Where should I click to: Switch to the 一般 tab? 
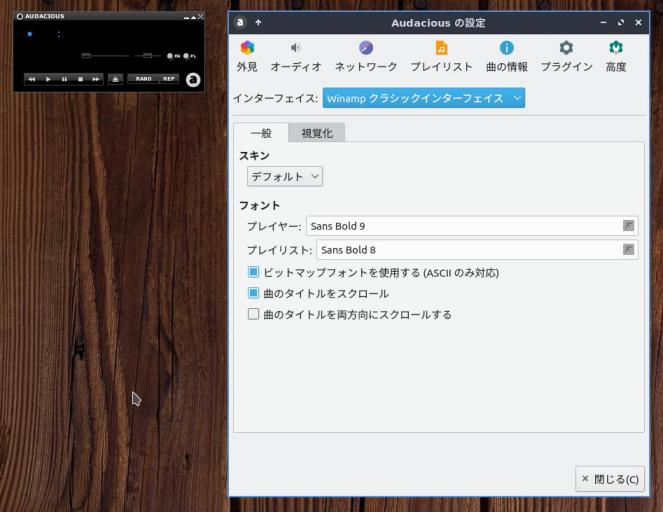click(x=261, y=133)
